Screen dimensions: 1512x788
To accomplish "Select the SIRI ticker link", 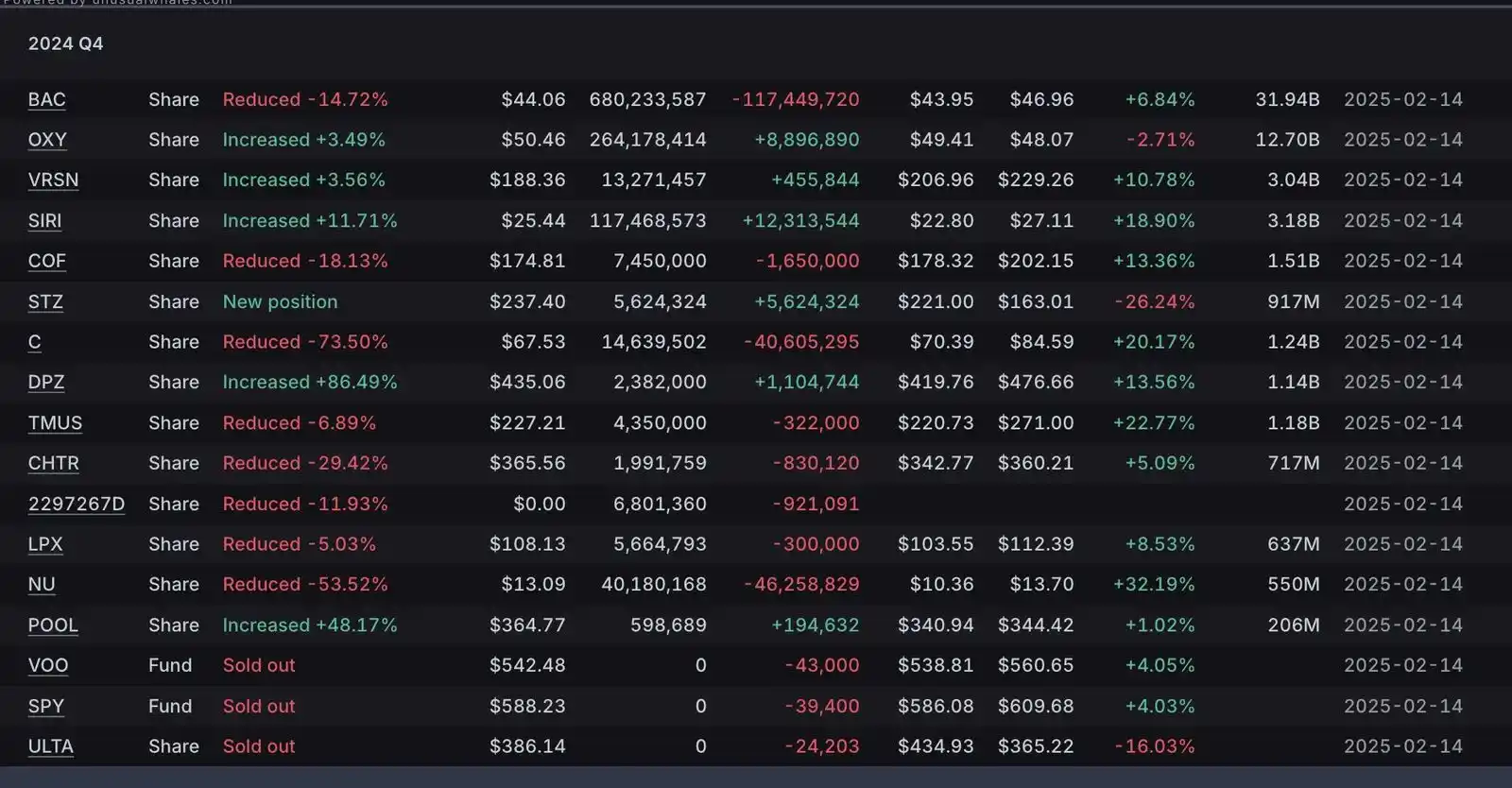I will (44, 221).
